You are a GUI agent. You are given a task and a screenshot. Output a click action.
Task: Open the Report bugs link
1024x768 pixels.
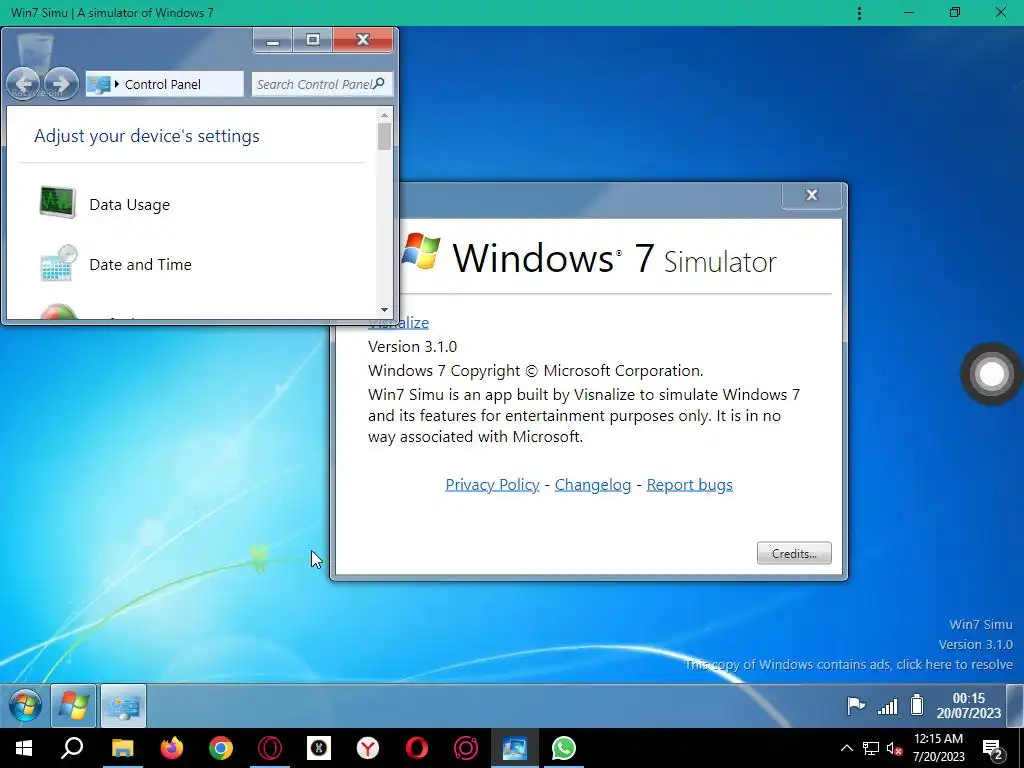pos(690,485)
